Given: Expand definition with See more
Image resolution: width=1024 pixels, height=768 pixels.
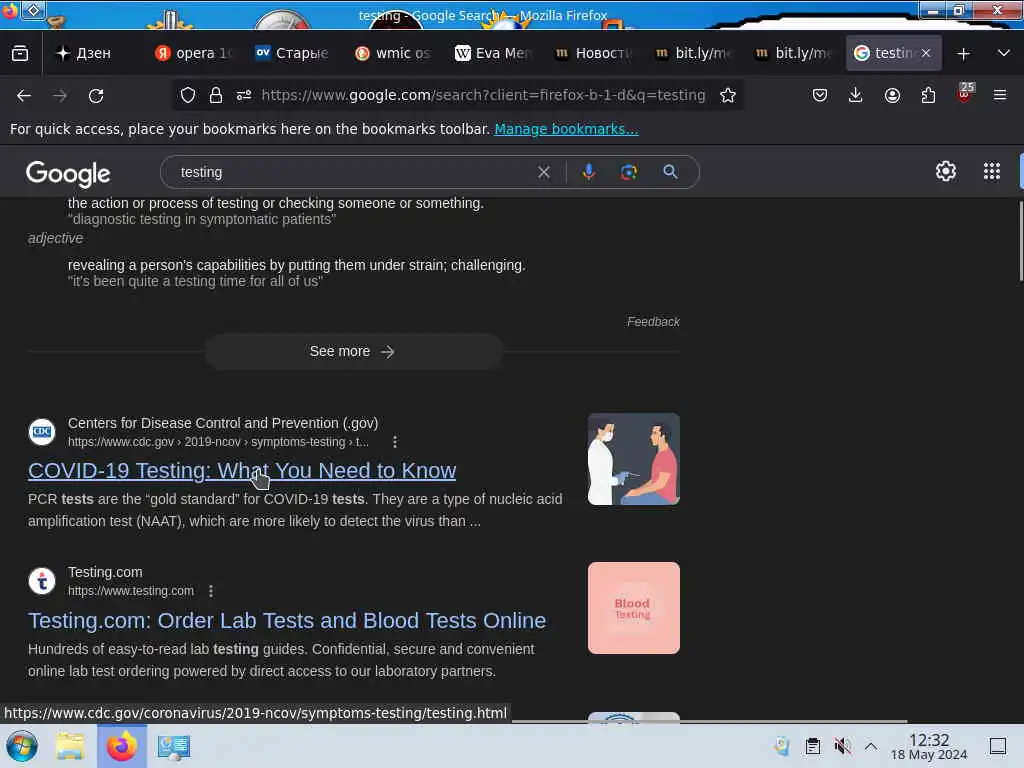Looking at the screenshot, I should [353, 351].
